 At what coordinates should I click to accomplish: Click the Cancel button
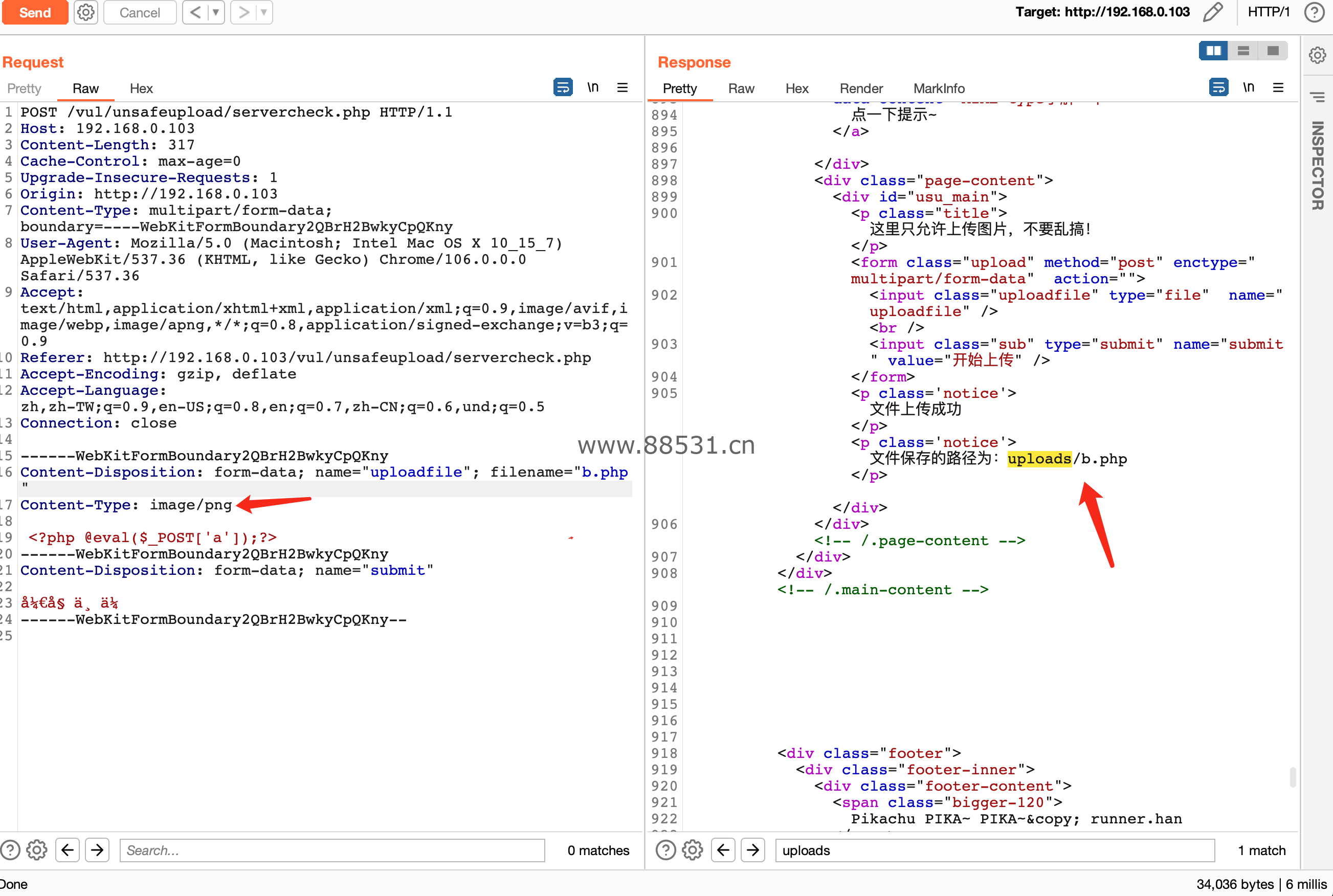140,13
